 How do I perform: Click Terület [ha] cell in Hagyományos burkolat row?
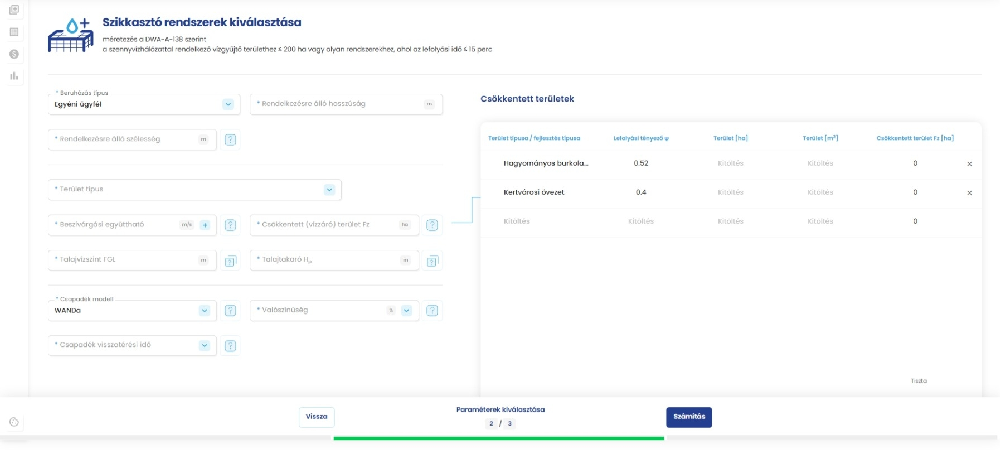730,164
